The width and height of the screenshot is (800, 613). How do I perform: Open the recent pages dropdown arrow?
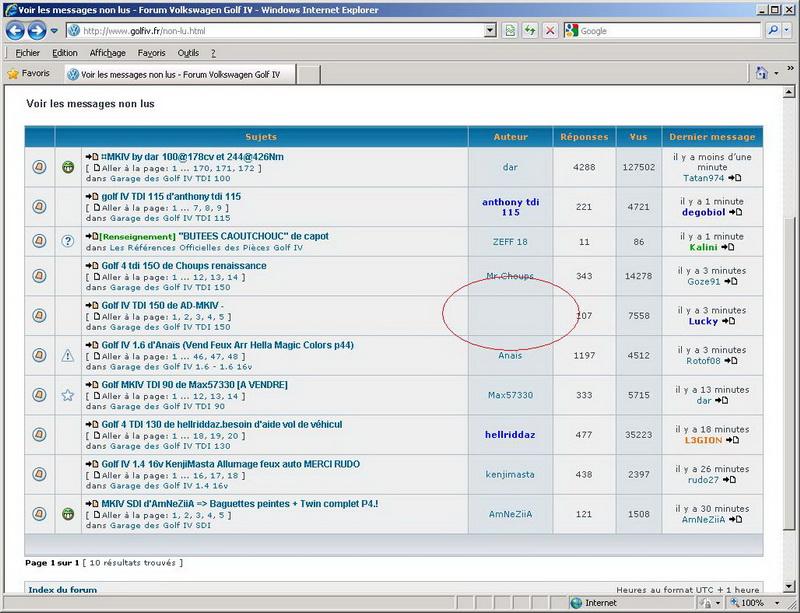click(x=54, y=31)
